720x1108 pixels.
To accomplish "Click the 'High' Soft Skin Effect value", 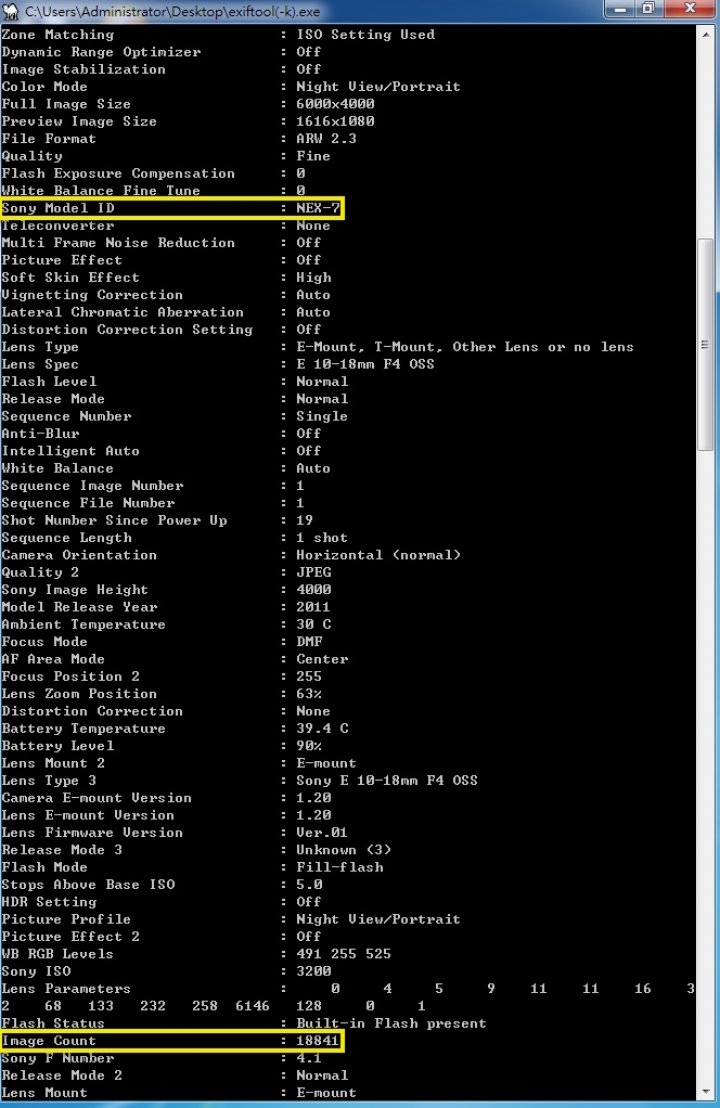I will pos(314,278).
